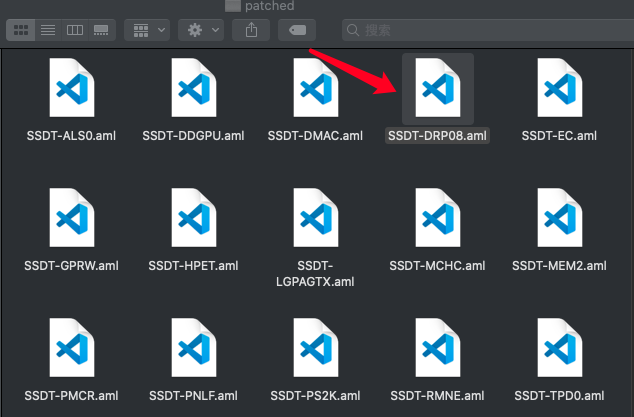Viewport: 634px width, 417px height.
Task: Select the SSDT-DRP08.aml file icon
Action: (438, 88)
